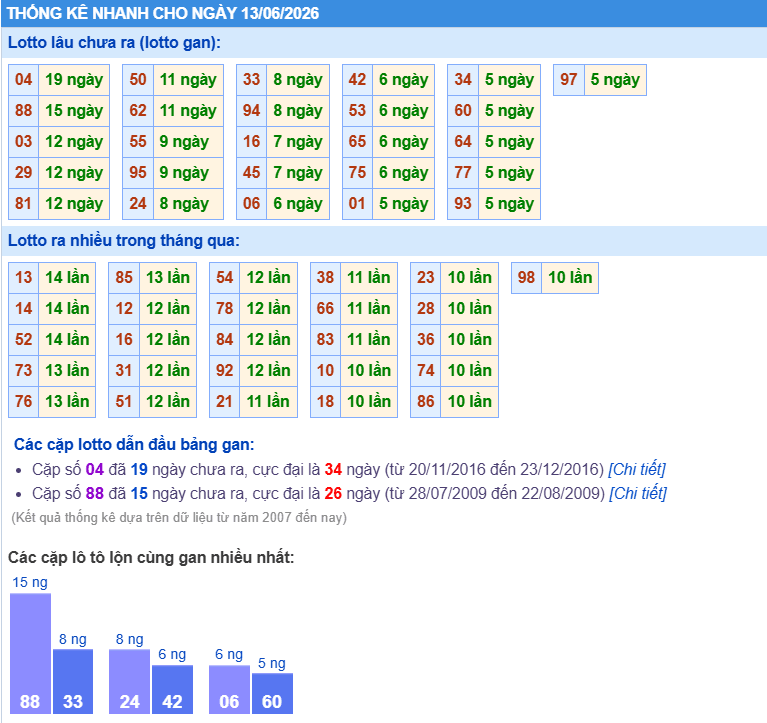The image size is (767, 723).
Task: Click frequent number 86 cell
Action: pos(426,402)
